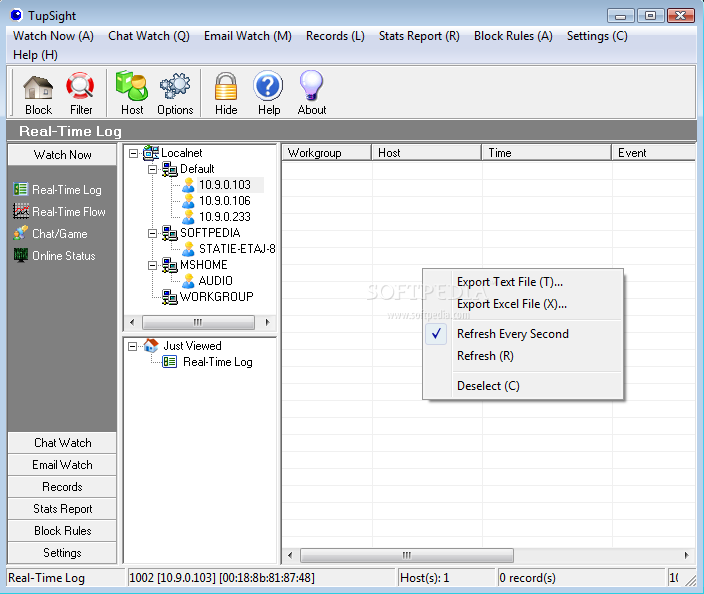704x594 pixels.
Task: Open the Help (H) menu
Action: click(x=35, y=55)
